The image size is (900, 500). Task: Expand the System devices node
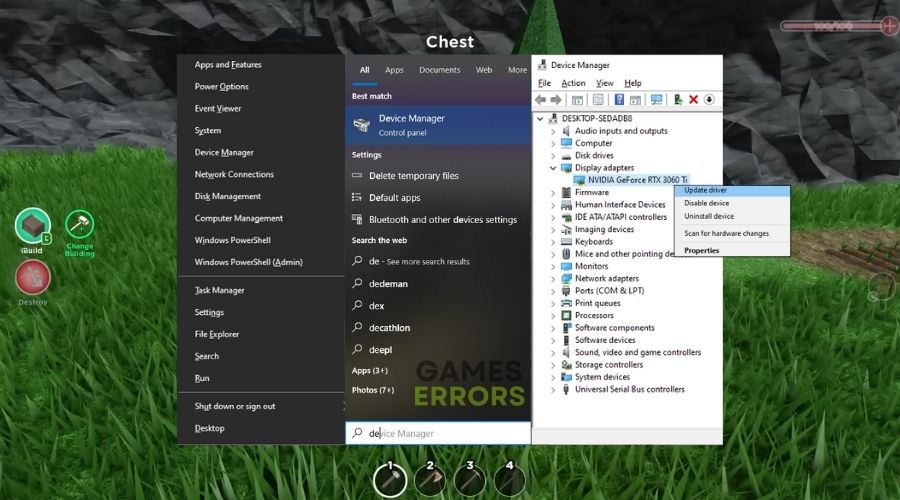[553, 377]
